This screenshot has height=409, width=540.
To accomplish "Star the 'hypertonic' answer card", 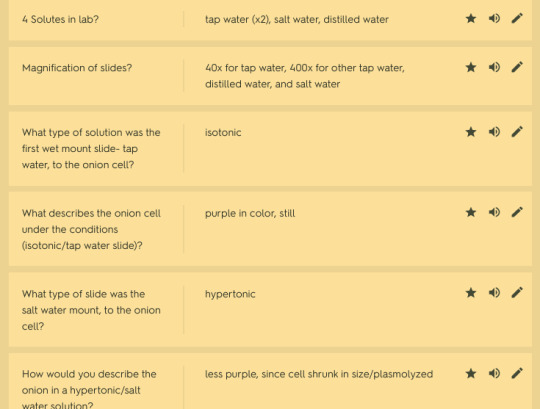I will (471, 293).
